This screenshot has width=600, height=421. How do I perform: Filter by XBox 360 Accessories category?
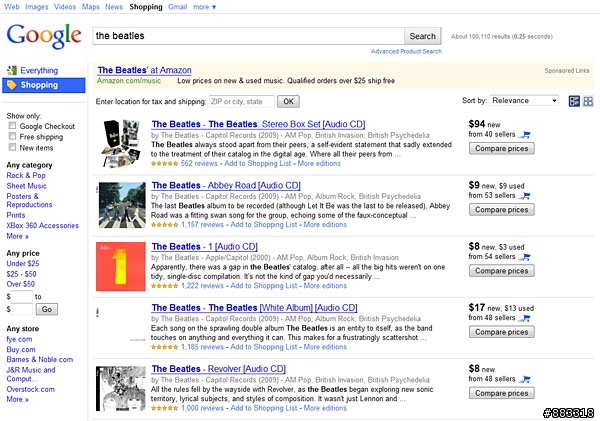pos(42,225)
